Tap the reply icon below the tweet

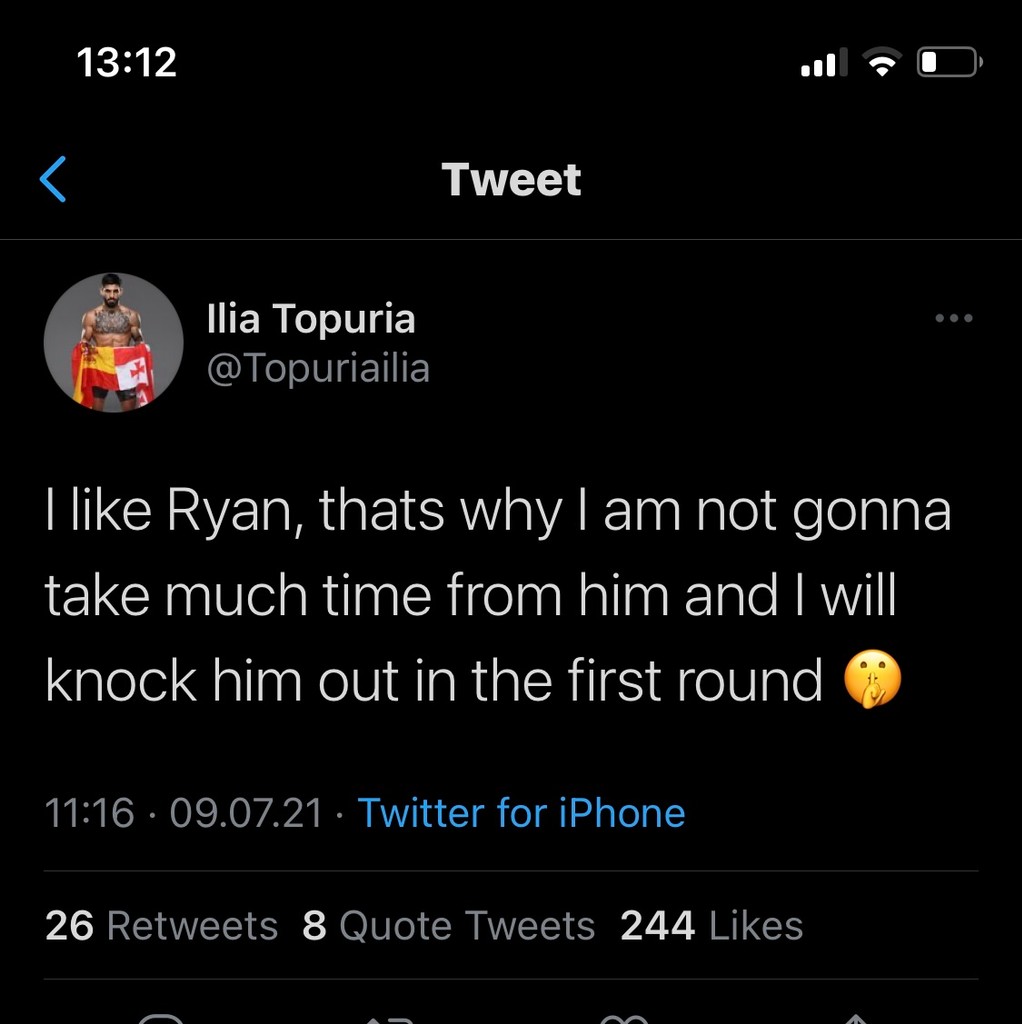[x=161, y=1017]
